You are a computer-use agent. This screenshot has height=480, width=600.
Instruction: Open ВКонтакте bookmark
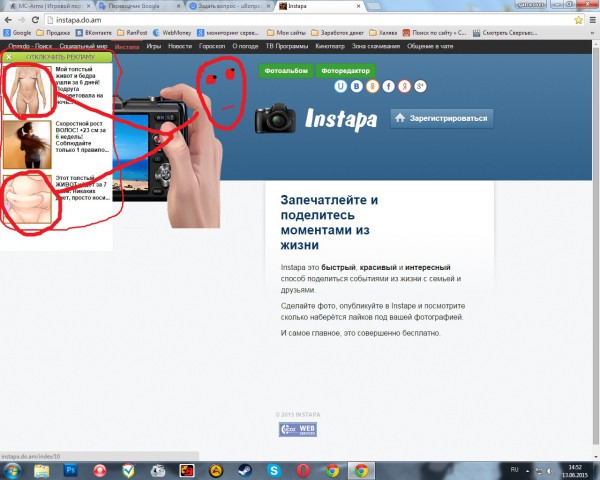[94, 33]
